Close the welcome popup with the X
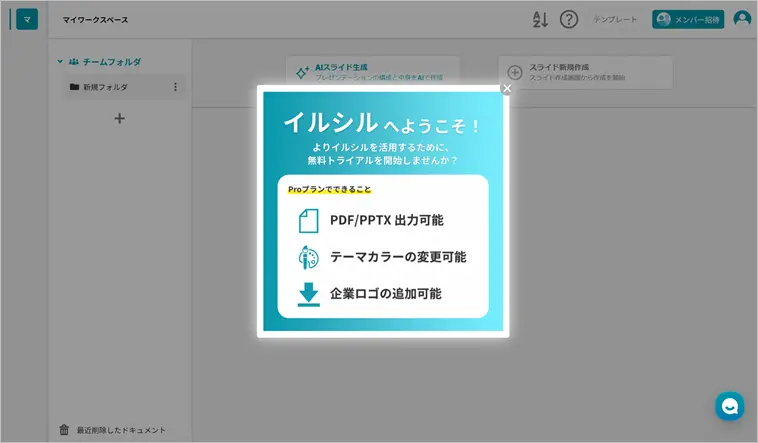The image size is (758, 443). coord(507,89)
